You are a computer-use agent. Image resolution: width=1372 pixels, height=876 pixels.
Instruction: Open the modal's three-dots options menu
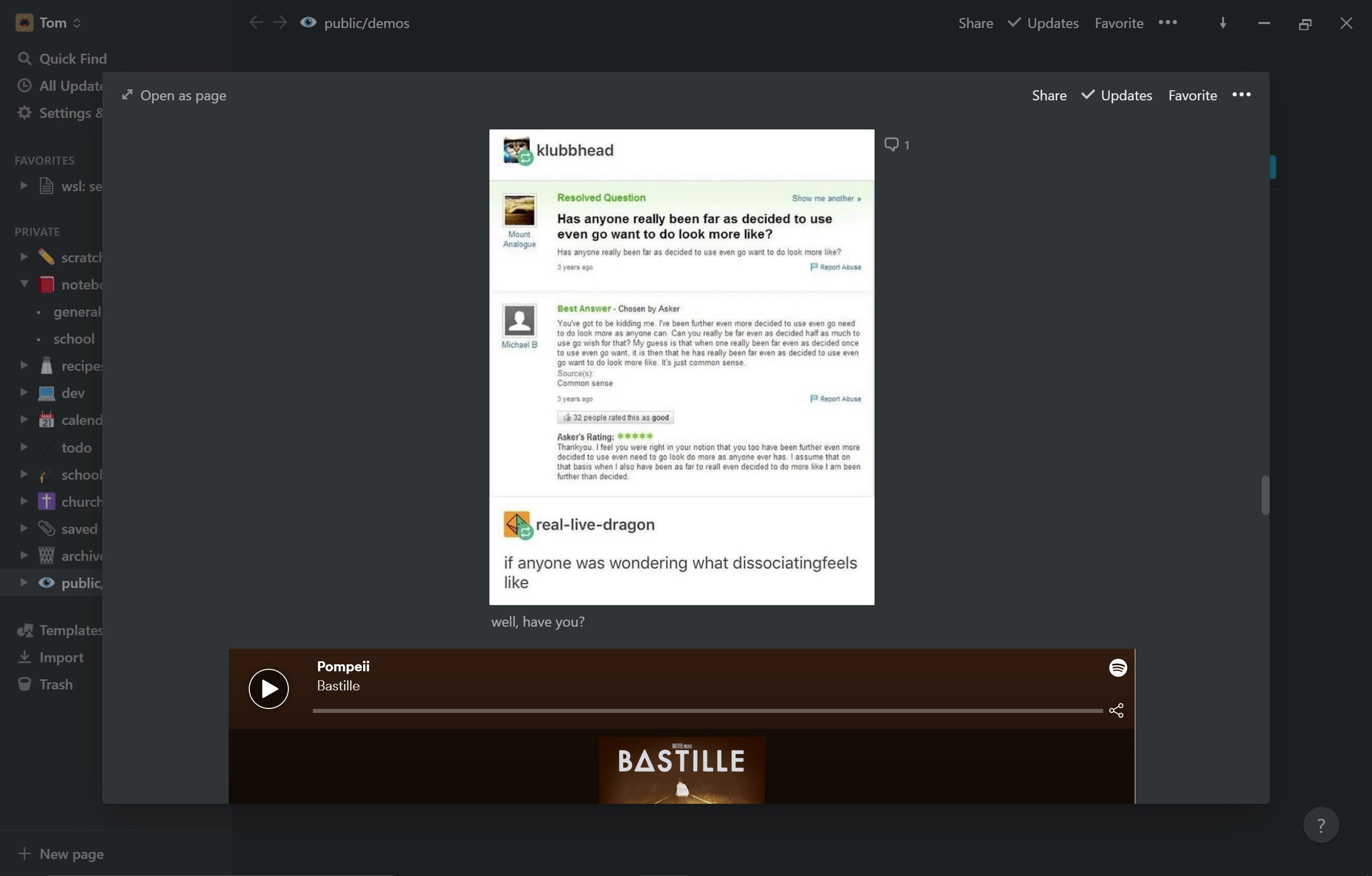click(x=1241, y=95)
